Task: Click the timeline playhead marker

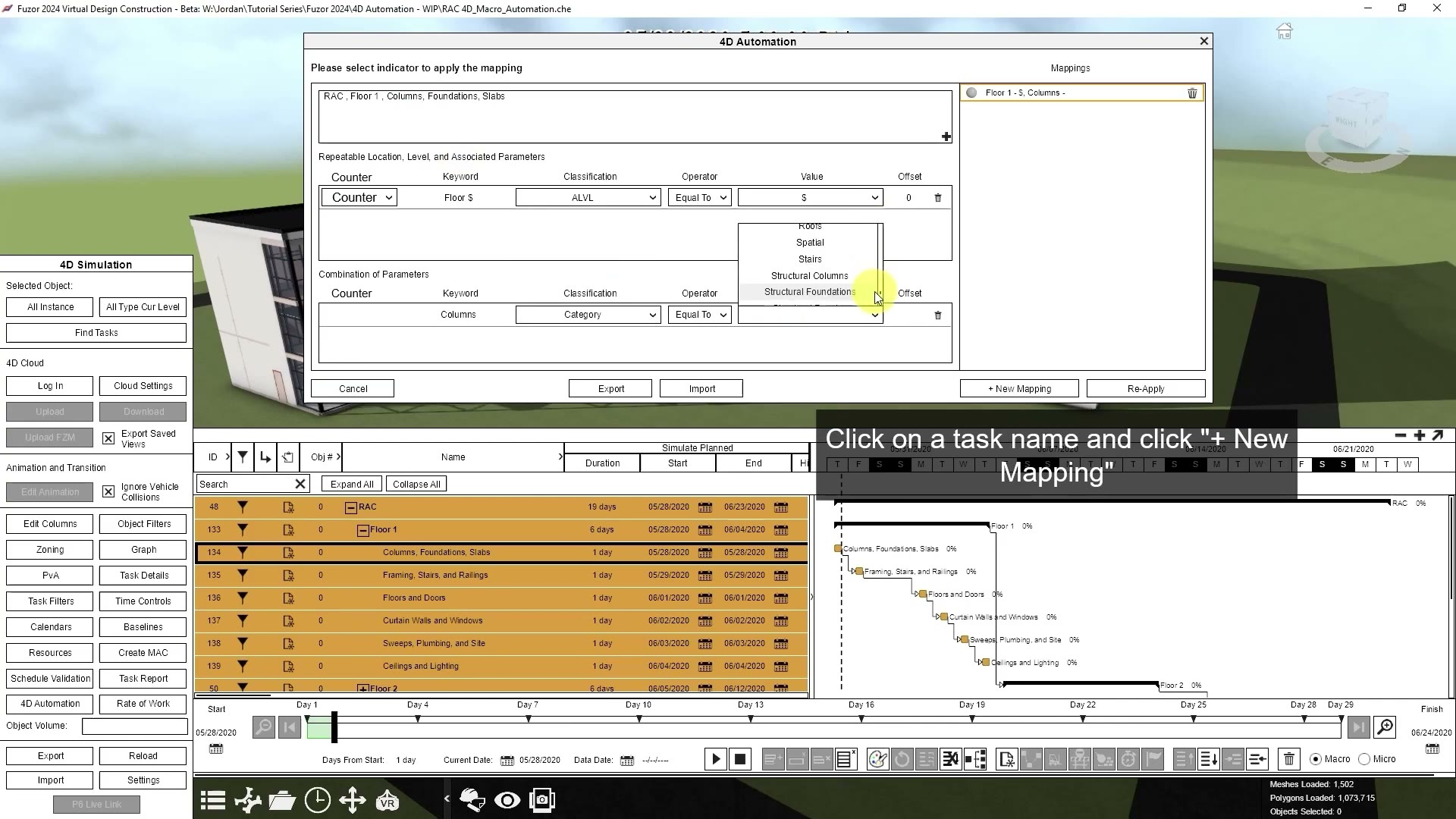Action: tap(334, 728)
